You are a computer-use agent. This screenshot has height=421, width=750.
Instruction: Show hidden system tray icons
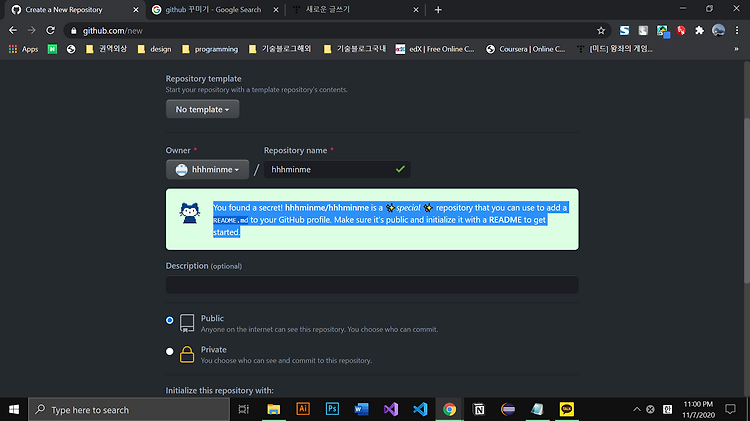pyautogui.click(x=637, y=410)
